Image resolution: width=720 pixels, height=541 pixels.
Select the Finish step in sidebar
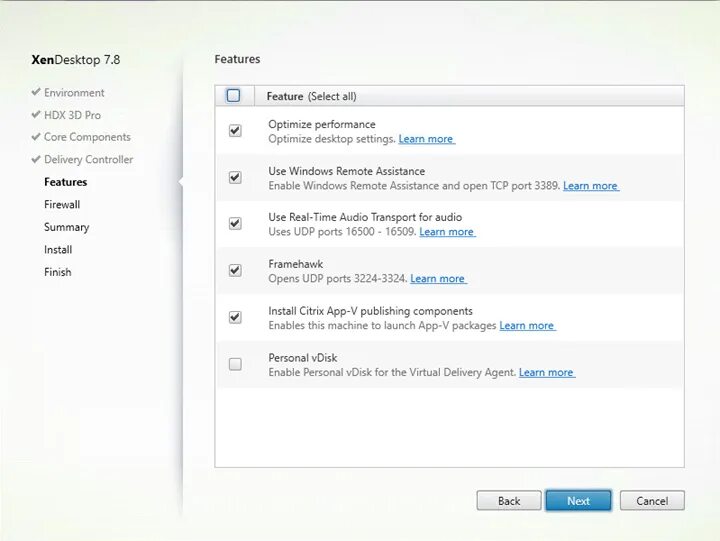tap(57, 272)
